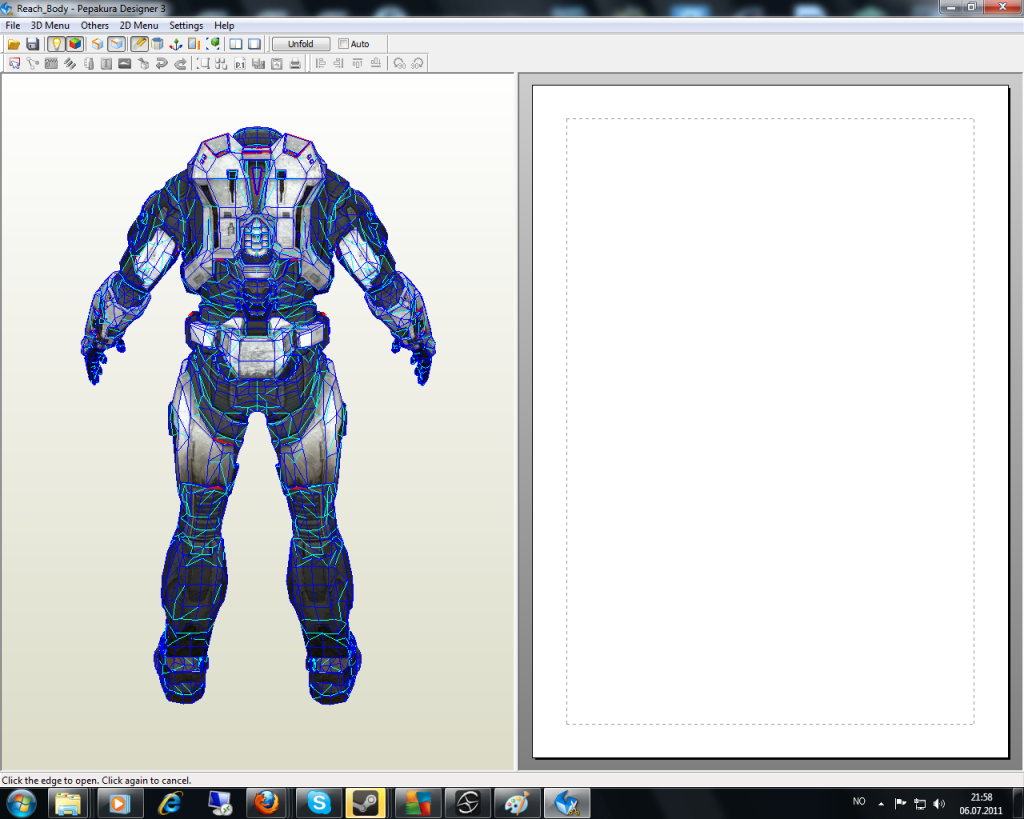Click the Save floppy disk icon
1024x819 pixels.
tap(32, 44)
